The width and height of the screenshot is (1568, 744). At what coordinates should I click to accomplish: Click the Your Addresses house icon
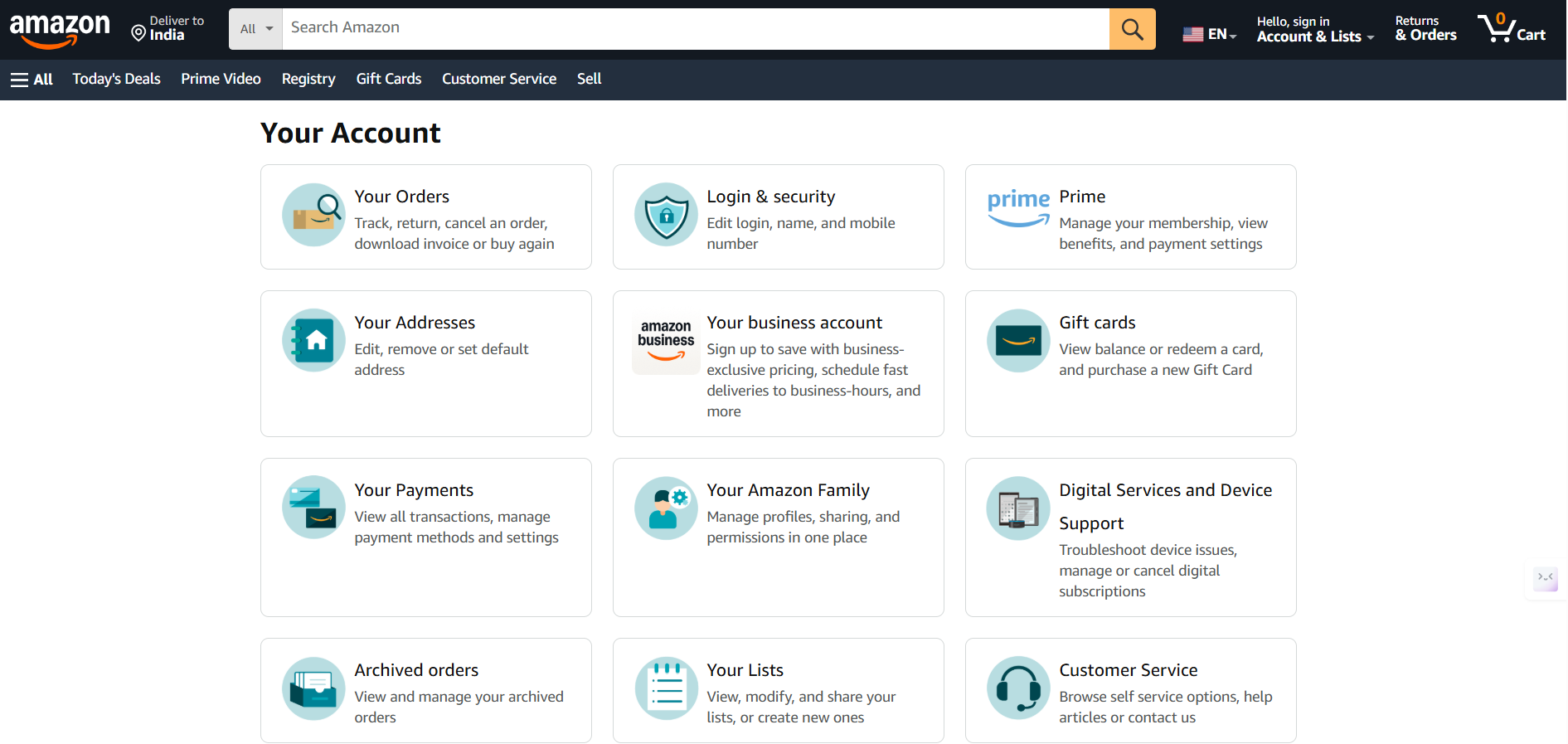(313, 340)
